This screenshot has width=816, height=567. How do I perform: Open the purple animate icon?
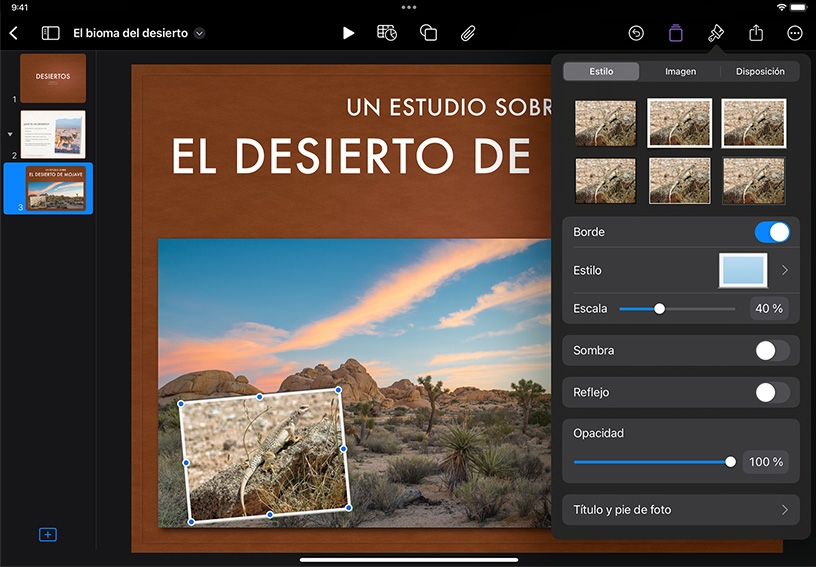675,33
